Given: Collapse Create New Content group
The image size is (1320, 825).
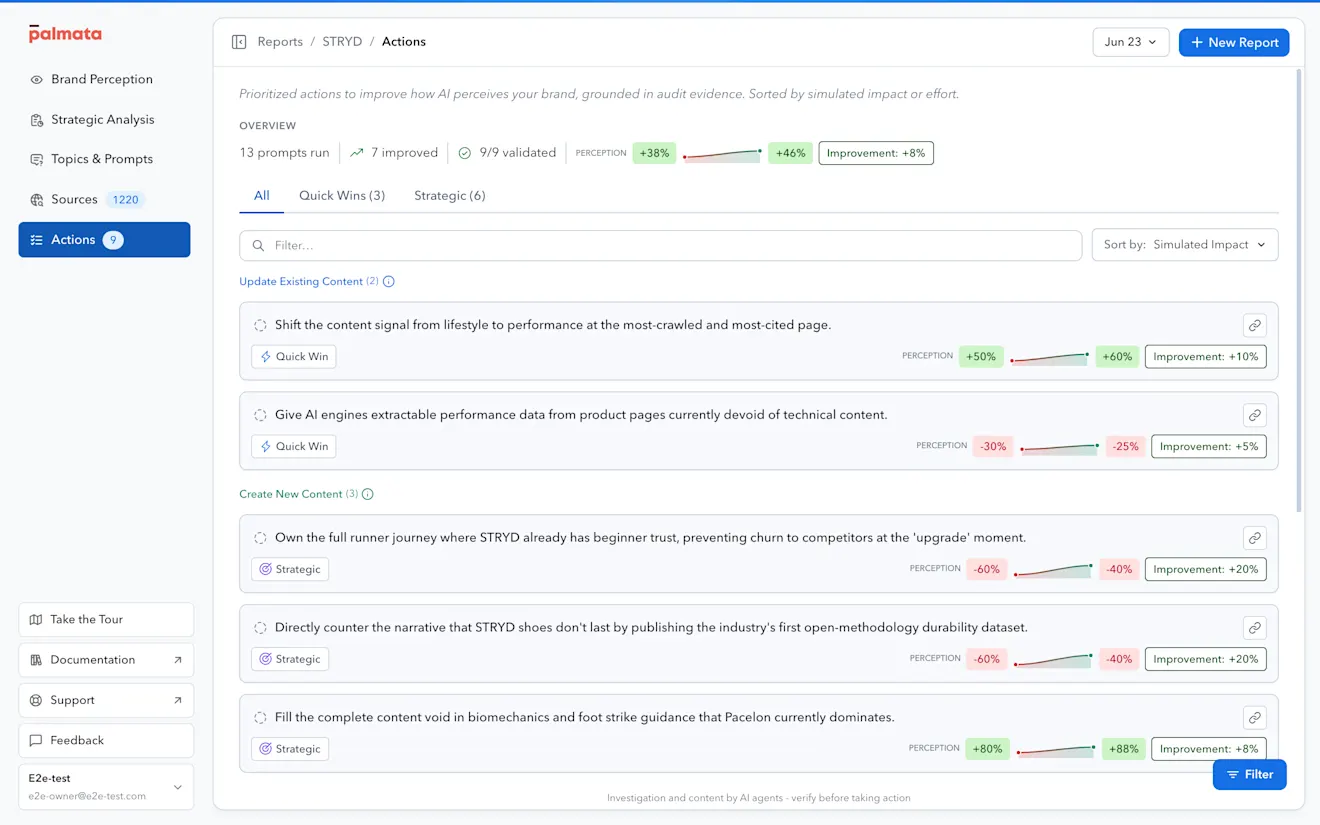Looking at the screenshot, I should pyautogui.click(x=291, y=494).
